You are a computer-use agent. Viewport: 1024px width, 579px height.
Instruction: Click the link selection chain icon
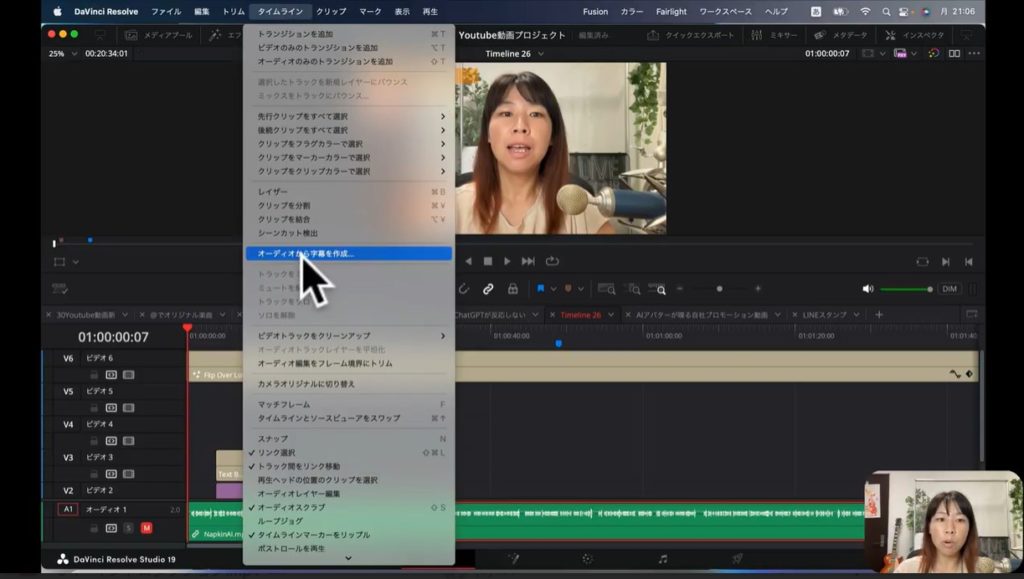tap(488, 289)
